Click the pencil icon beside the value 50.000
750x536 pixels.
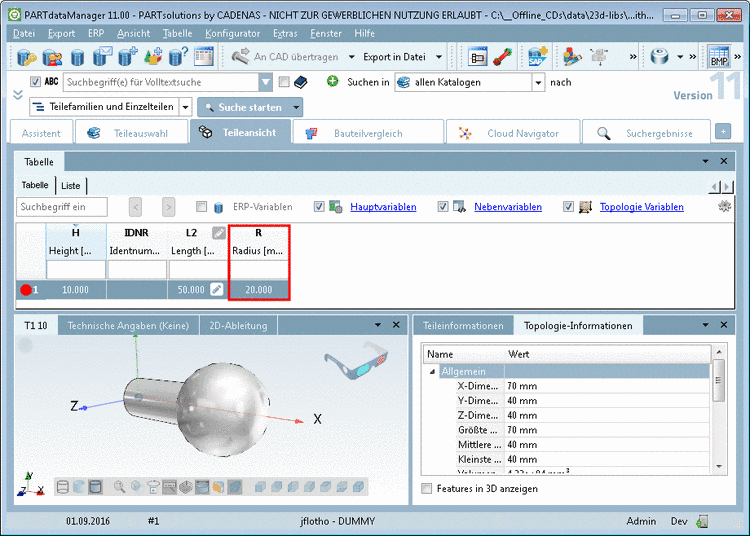tap(217, 289)
